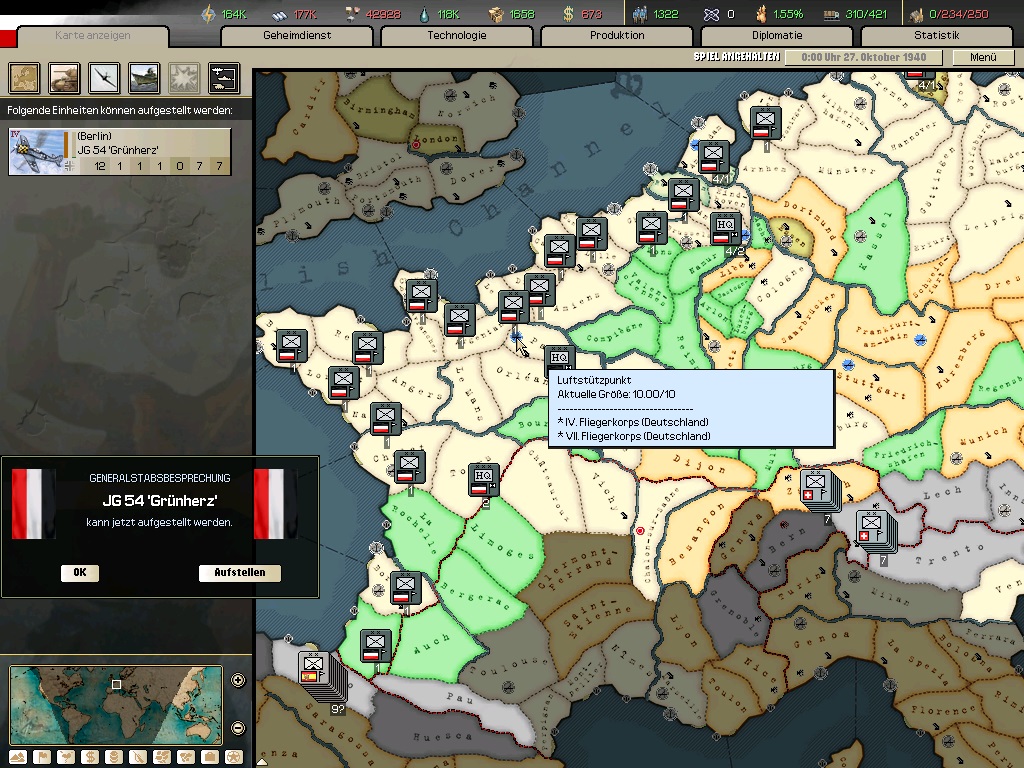Select the air units plane icon
Screen dimensions: 1024x768
click(104, 77)
